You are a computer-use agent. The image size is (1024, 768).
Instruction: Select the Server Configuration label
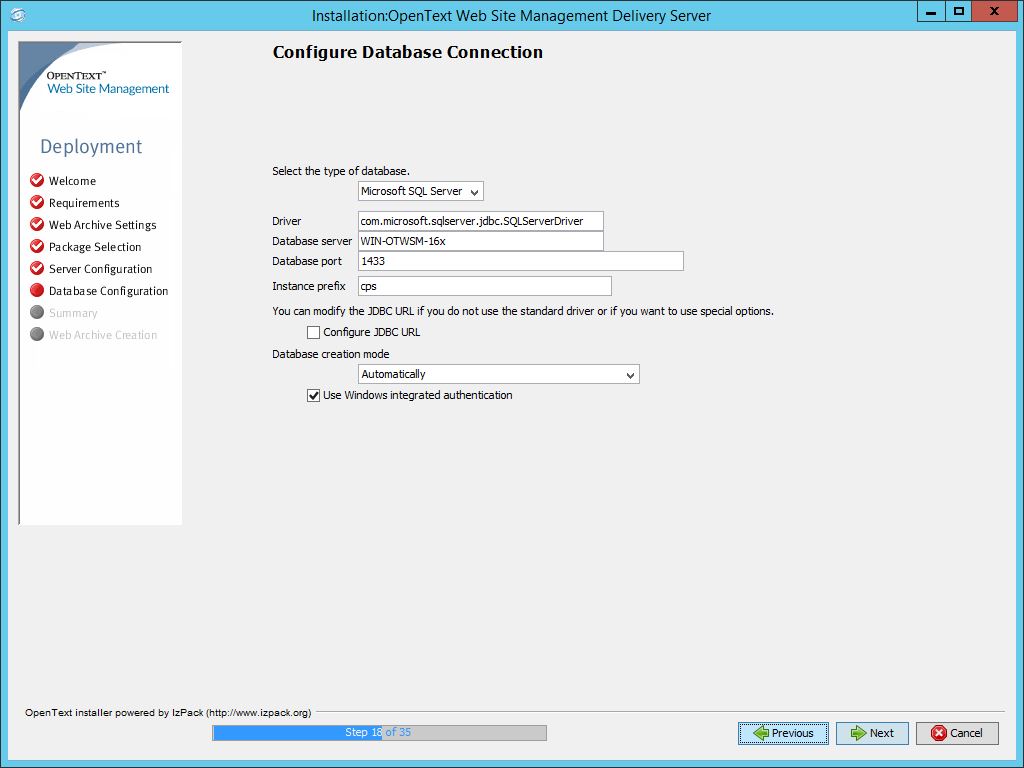point(101,269)
